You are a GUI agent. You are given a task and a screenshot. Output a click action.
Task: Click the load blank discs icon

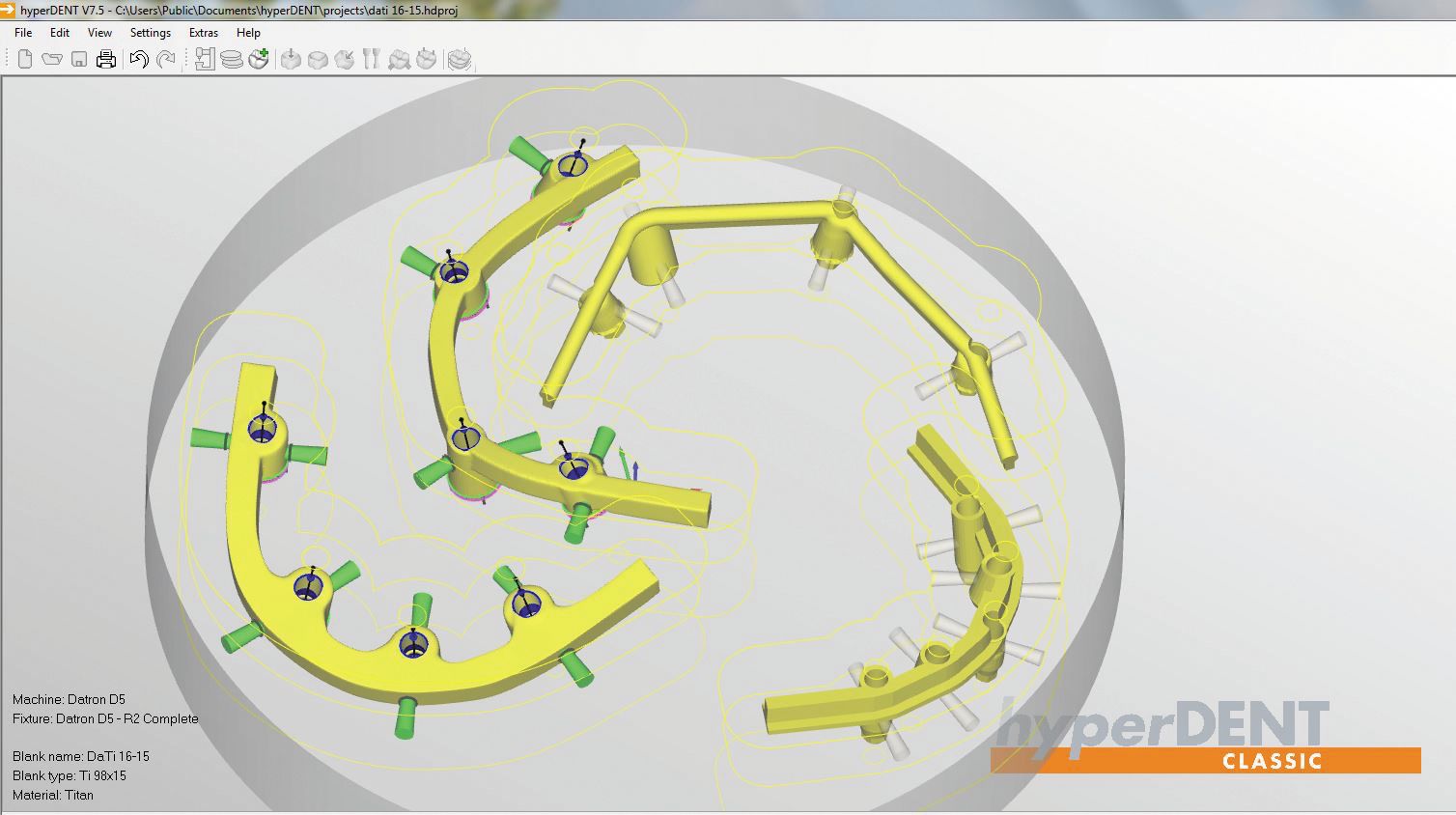[232, 59]
